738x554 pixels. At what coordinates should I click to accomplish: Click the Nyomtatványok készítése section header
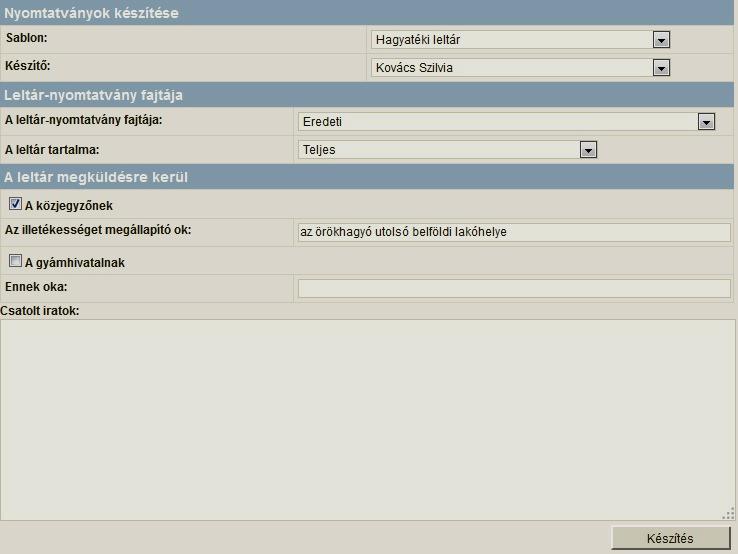[x=367, y=13]
